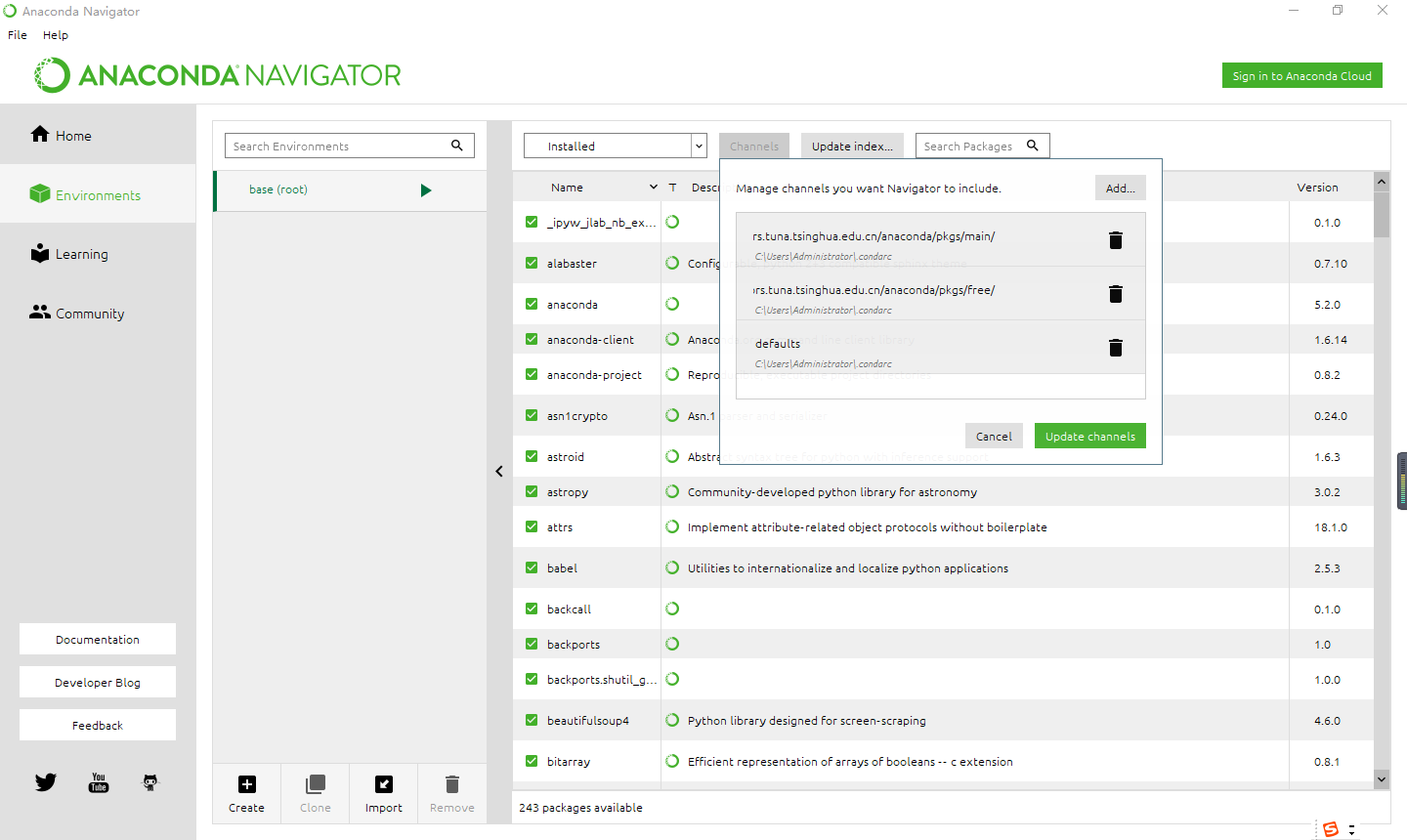Click the Add... channel button
The height and width of the screenshot is (840, 1407).
point(1121,188)
